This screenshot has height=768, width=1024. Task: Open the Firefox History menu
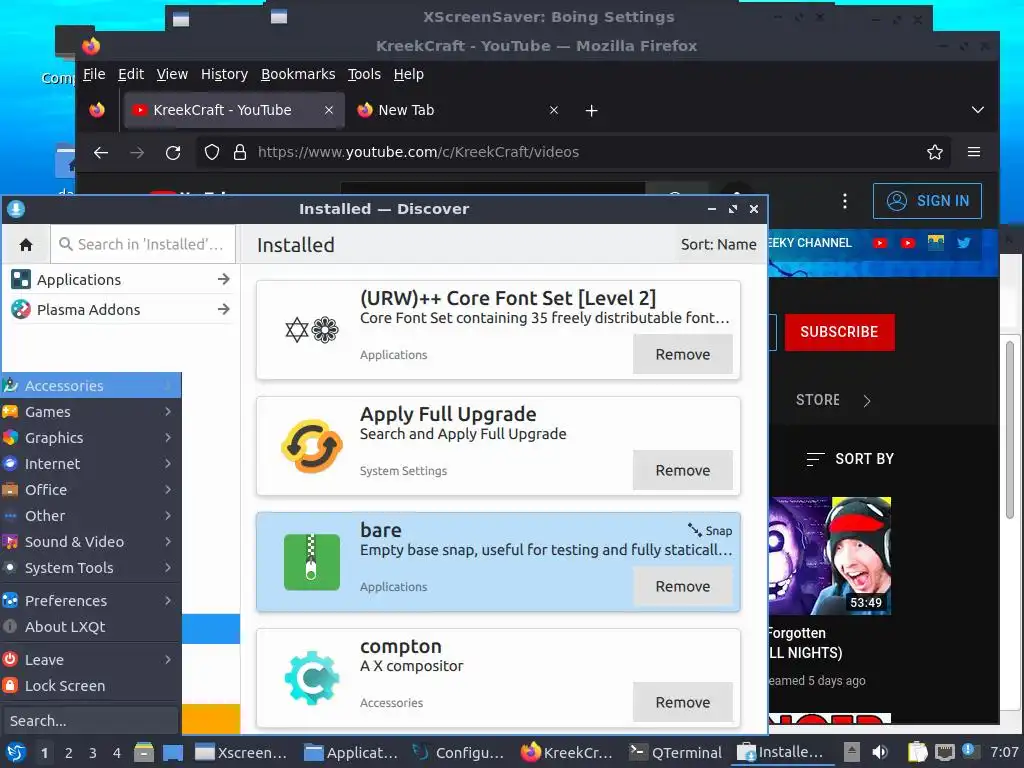pos(224,74)
